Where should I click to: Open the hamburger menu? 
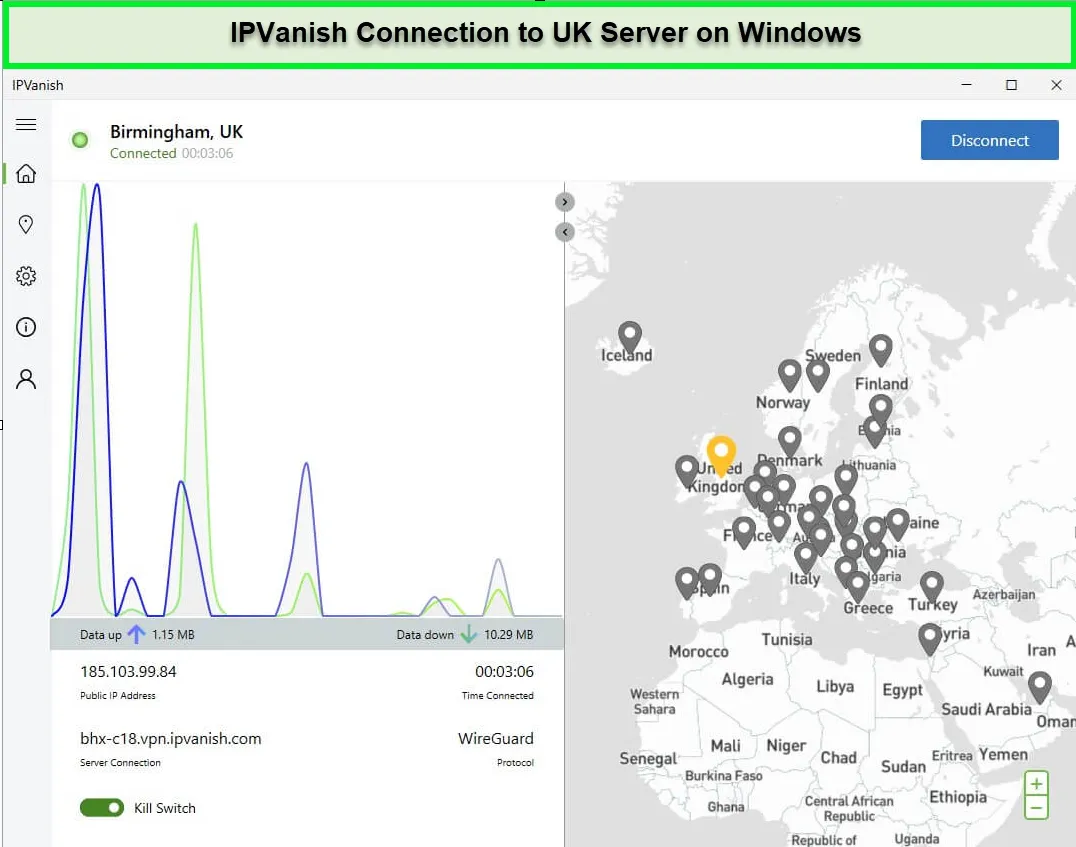pyautogui.click(x=26, y=124)
